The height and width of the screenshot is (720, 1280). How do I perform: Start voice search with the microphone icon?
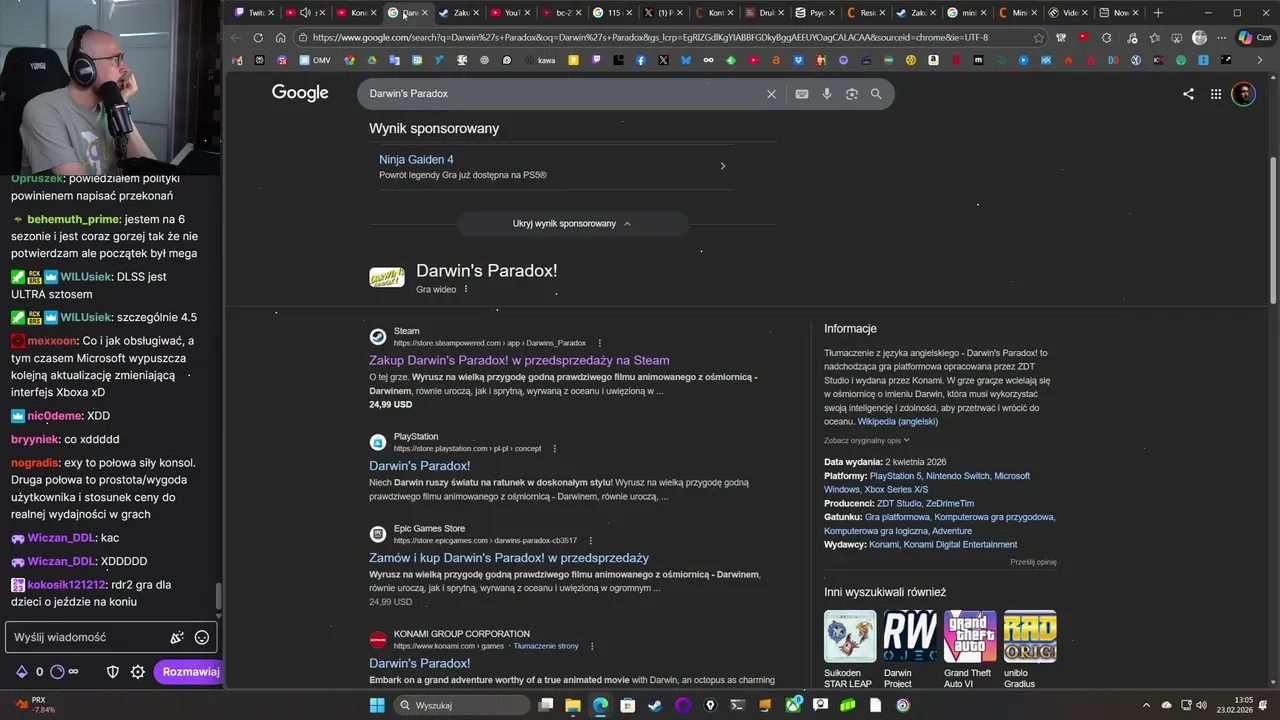[x=827, y=94]
